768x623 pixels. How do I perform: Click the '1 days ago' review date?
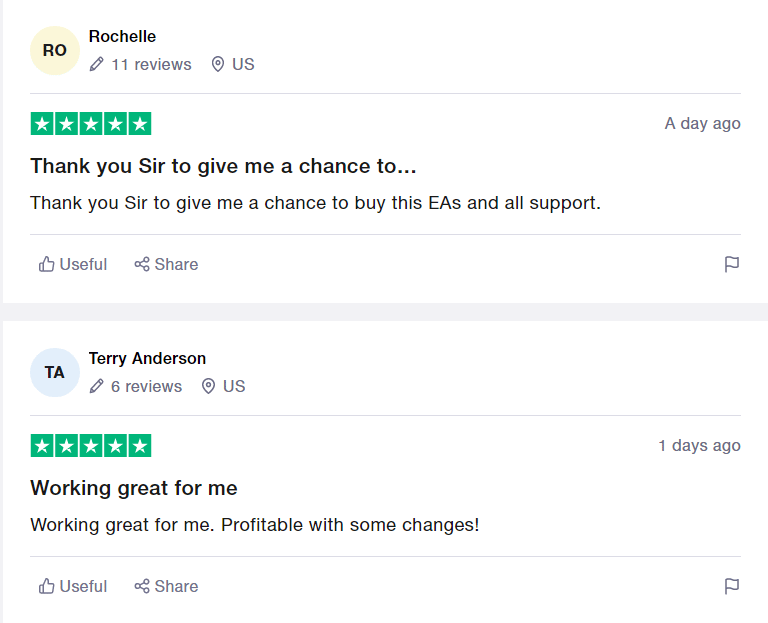click(699, 446)
